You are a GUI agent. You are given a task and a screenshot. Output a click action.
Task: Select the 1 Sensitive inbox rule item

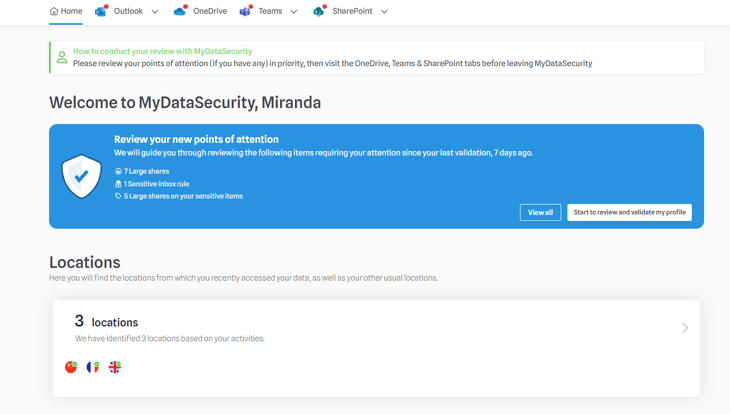click(156, 184)
